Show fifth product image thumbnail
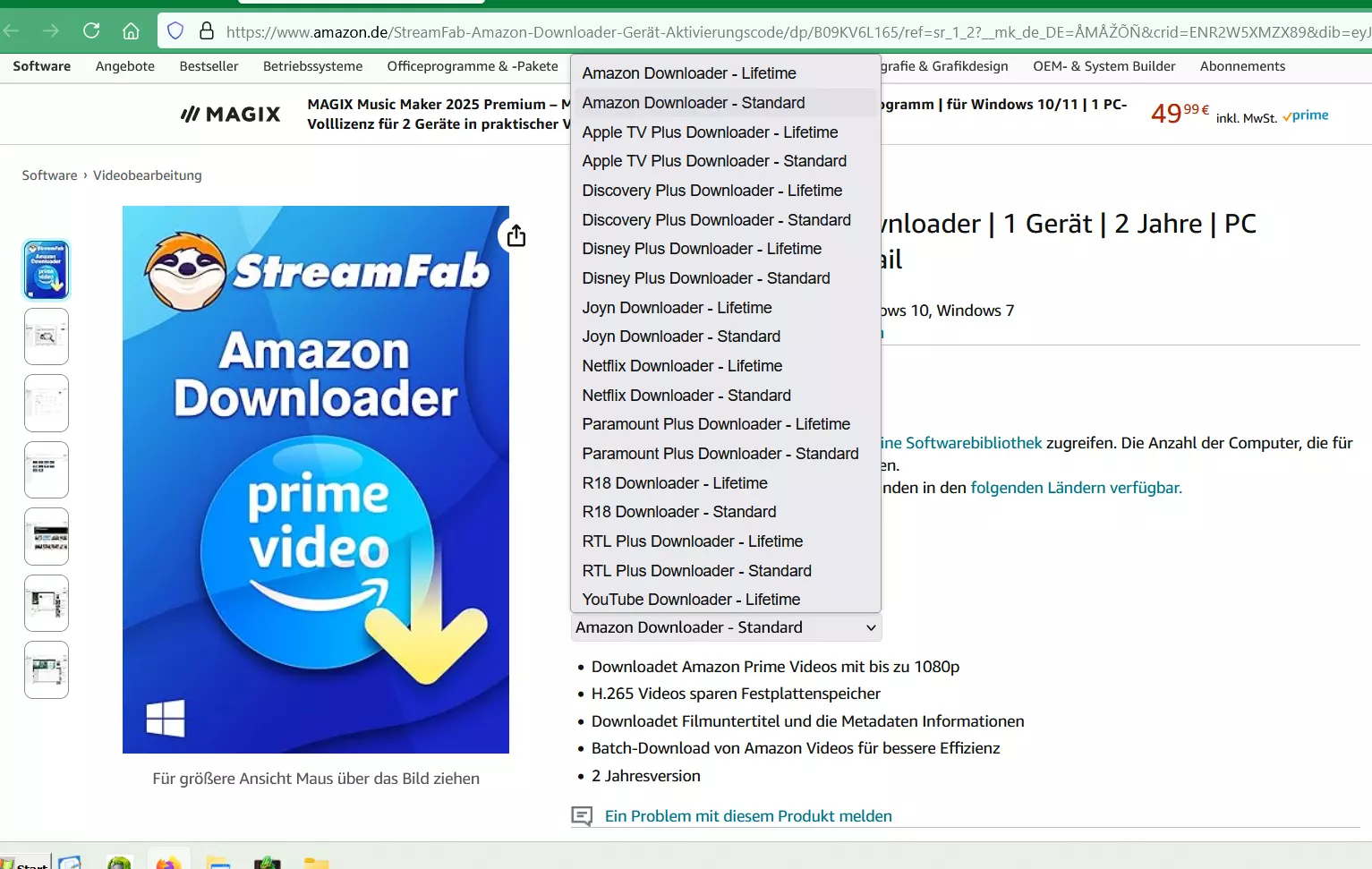Image resolution: width=1372 pixels, height=869 pixels. pyautogui.click(x=47, y=537)
